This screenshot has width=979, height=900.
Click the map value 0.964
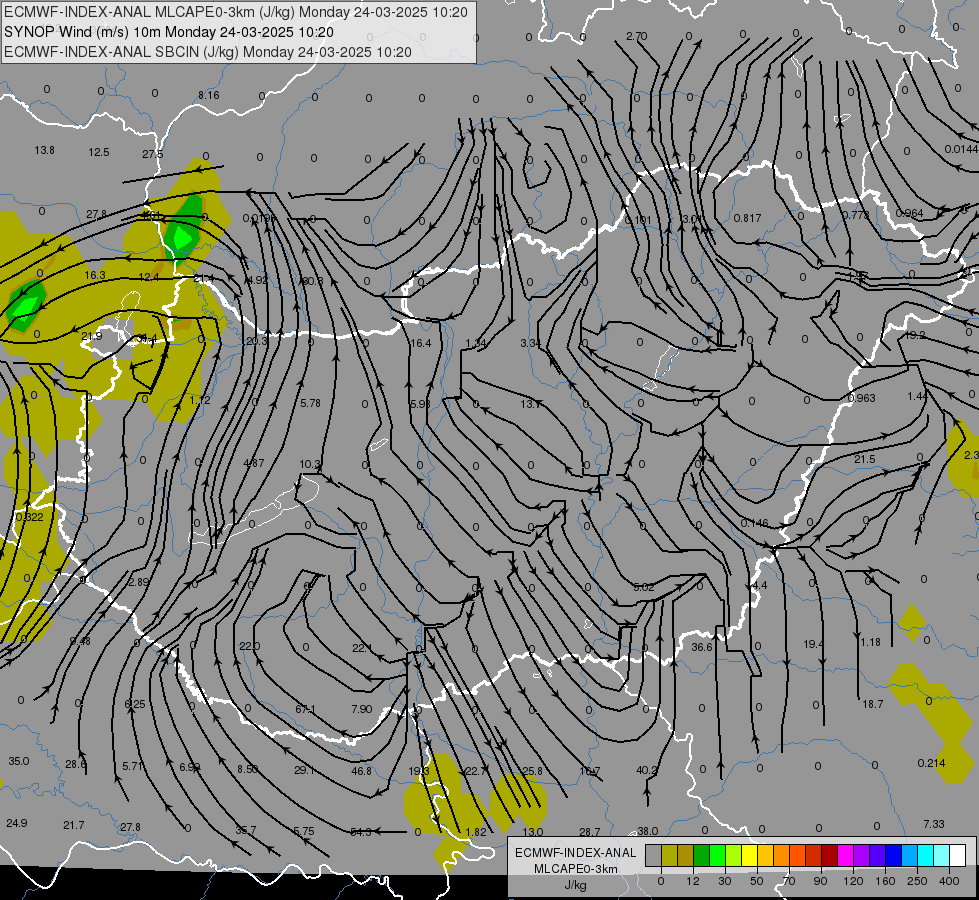909,213
